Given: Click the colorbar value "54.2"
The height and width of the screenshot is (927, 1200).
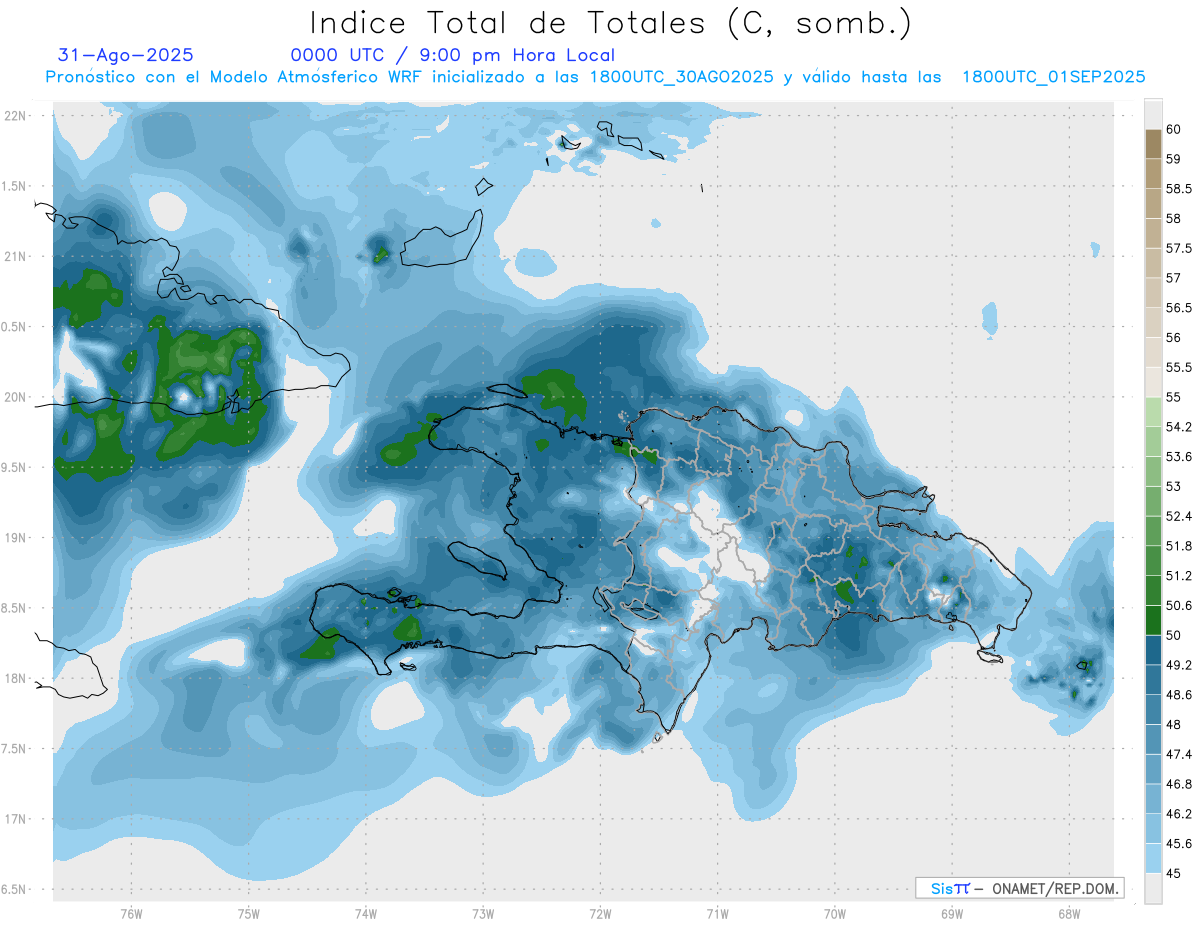Looking at the screenshot, I should click(1180, 427).
